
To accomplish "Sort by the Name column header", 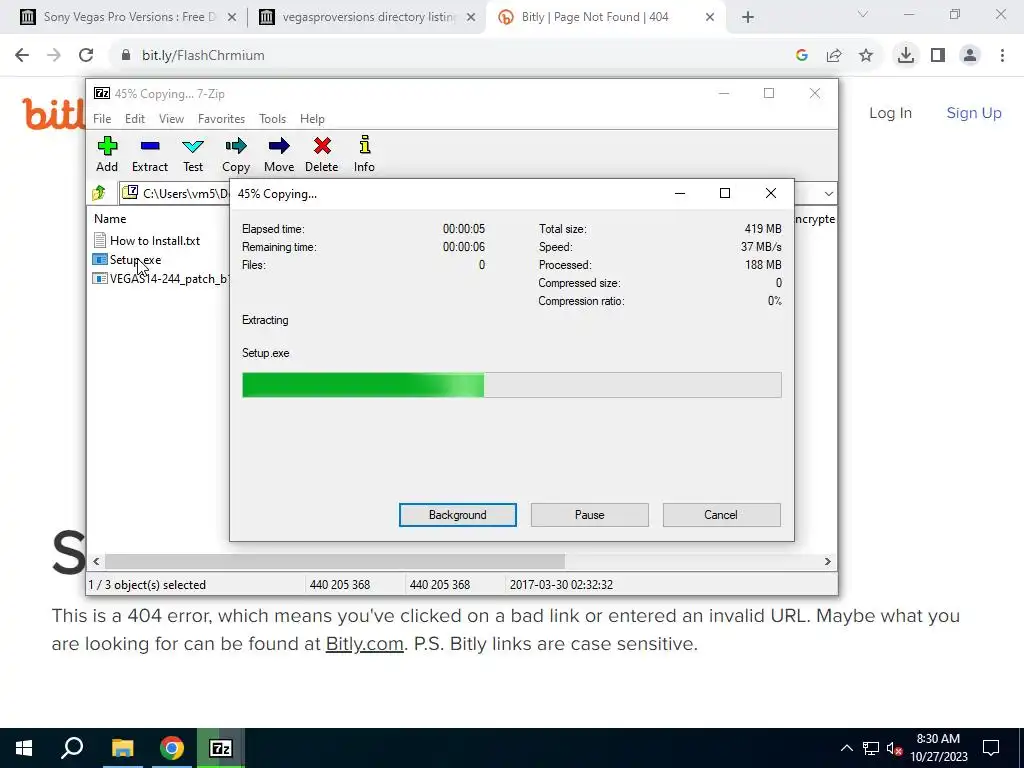I will [110, 219].
